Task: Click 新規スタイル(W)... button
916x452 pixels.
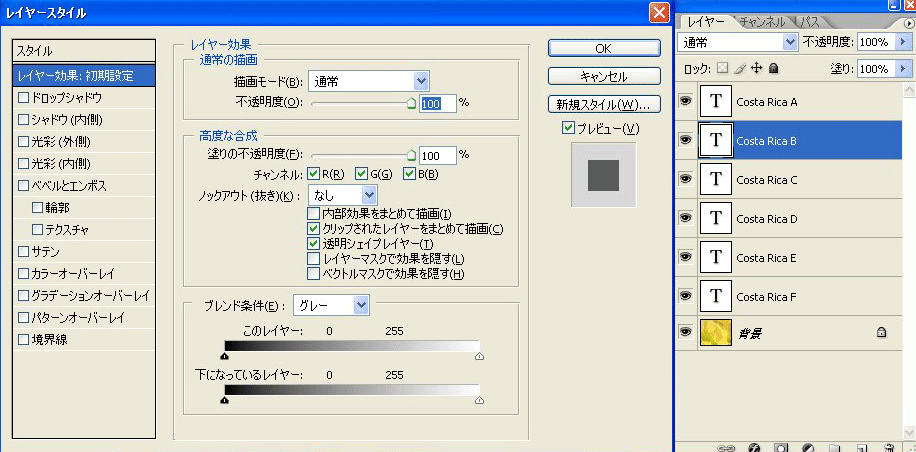Action: coord(604,105)
